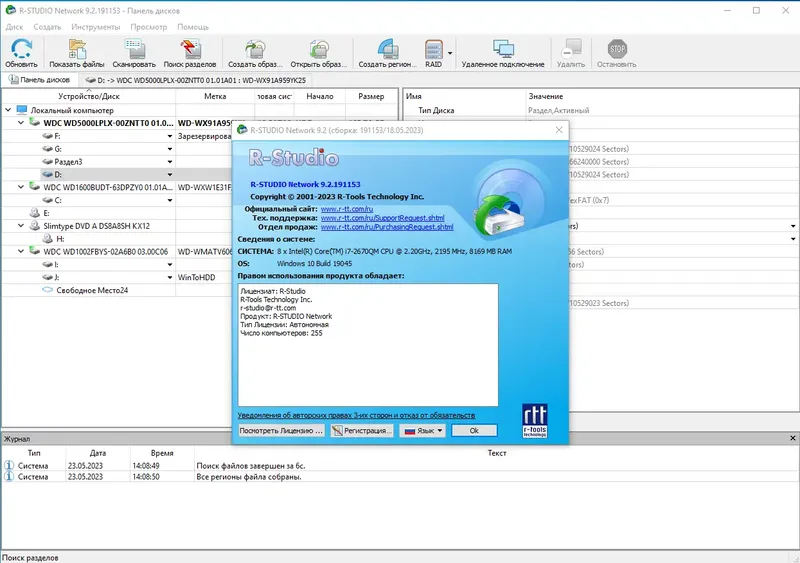
Task: Click the Тип Диска property row
Action: pyautogui.click(x=601, y=110)
